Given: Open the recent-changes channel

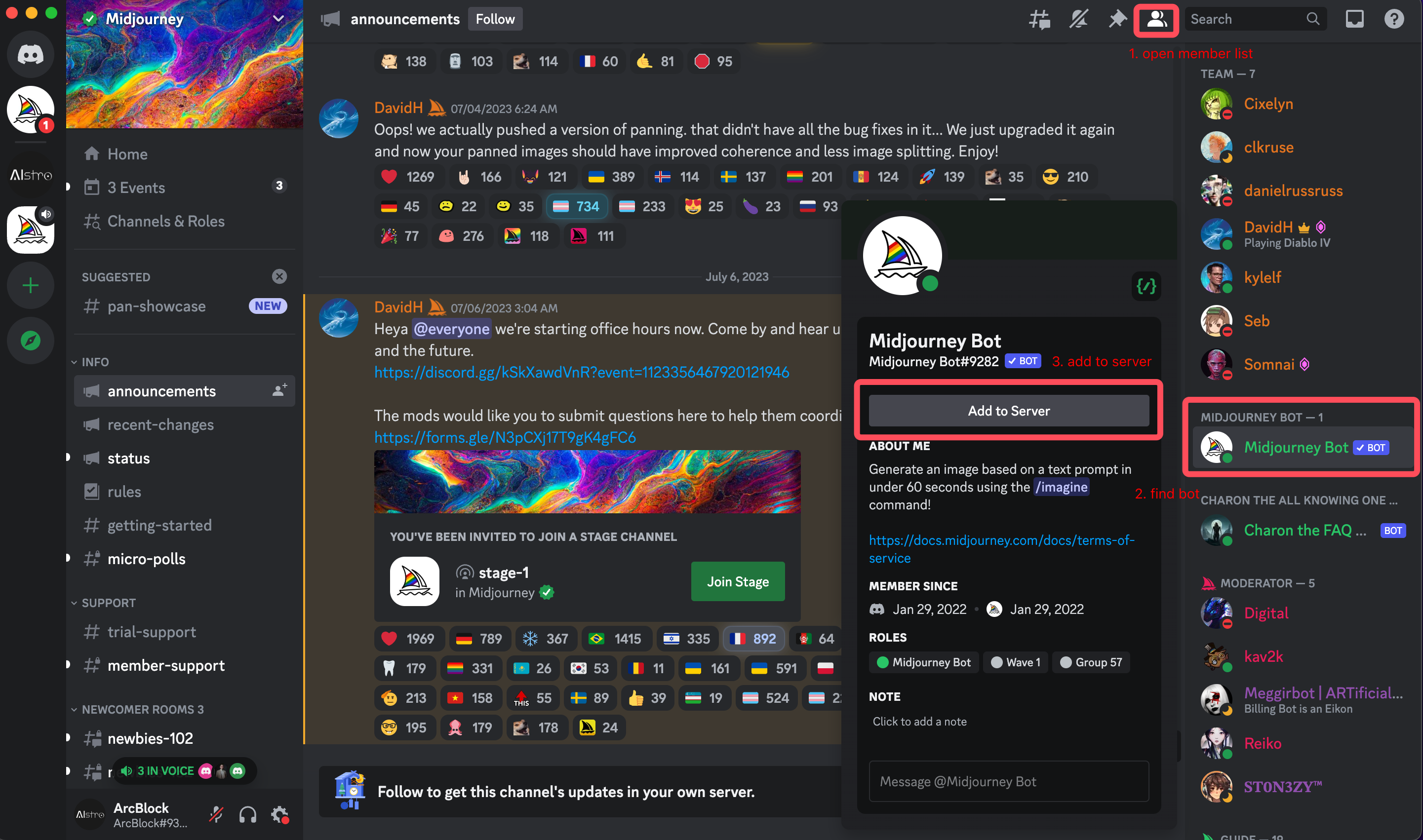Looking at the screenshot, I should (x=160, y=424).
